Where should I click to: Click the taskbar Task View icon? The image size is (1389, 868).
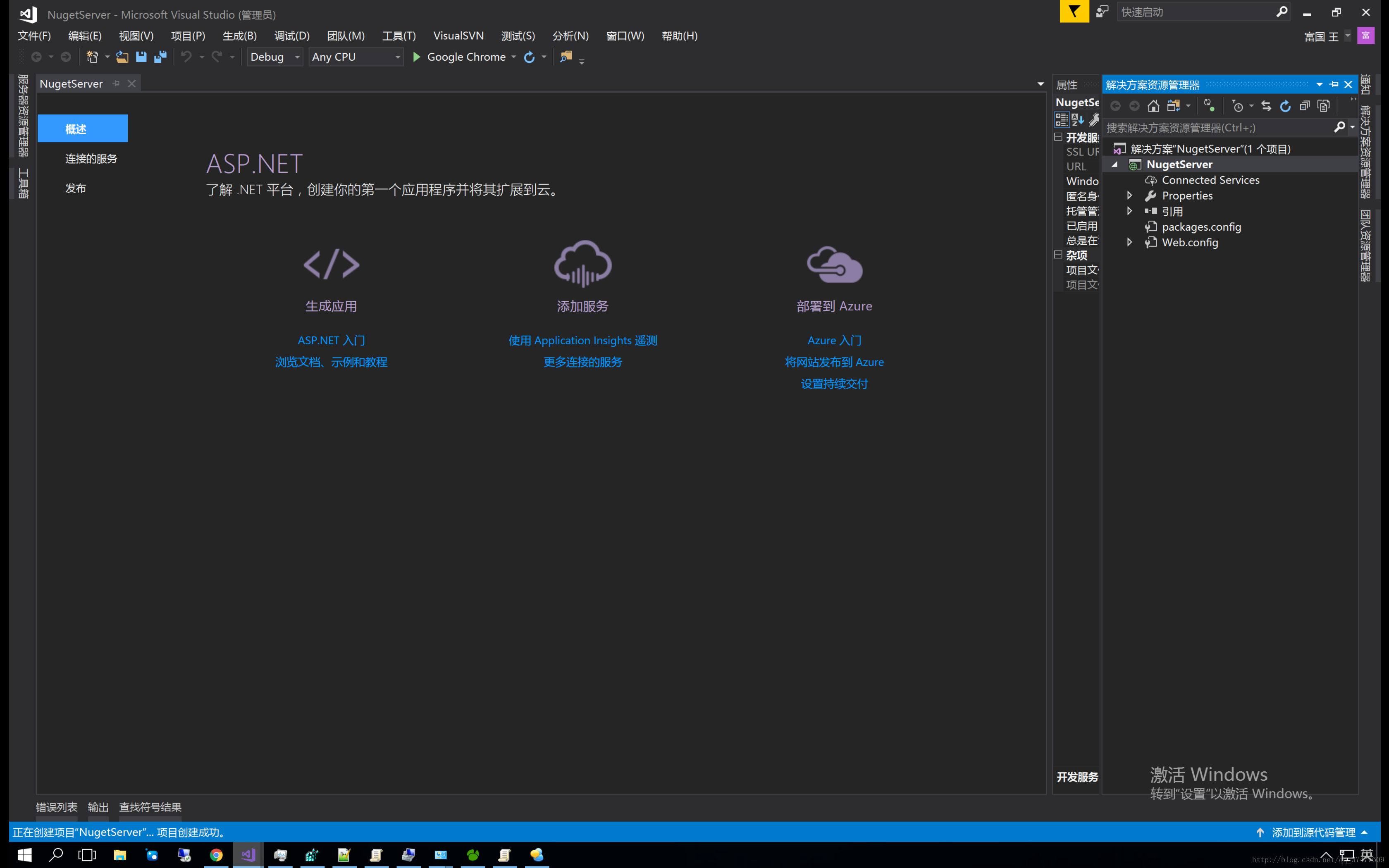tap(87, 855)
